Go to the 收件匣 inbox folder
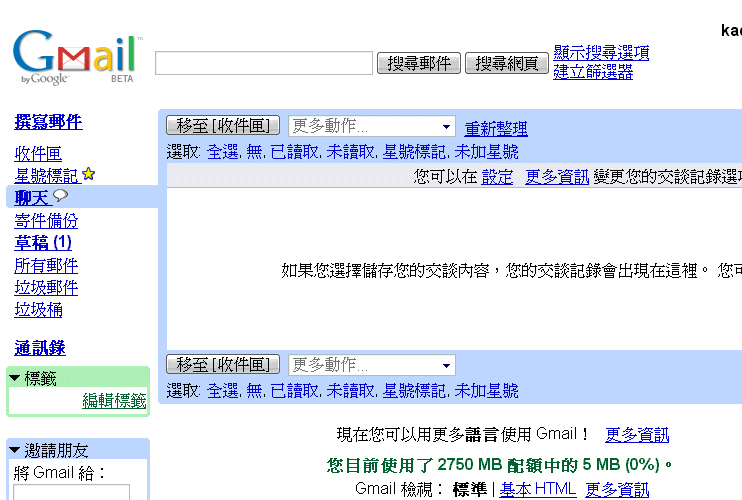This screenshot has width=742, height=500. point(38,153)
